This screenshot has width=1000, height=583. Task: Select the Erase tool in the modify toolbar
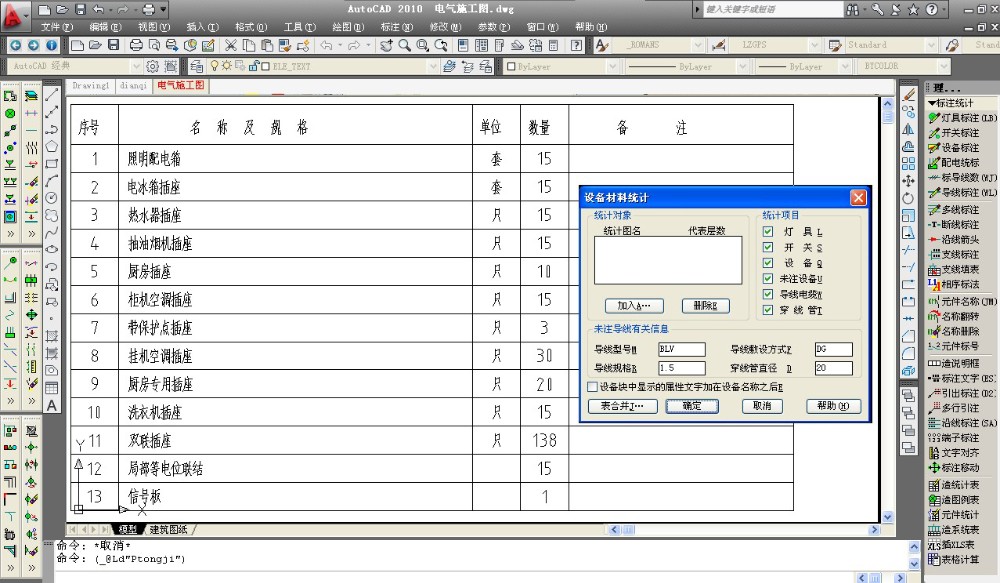click(909, 94)
